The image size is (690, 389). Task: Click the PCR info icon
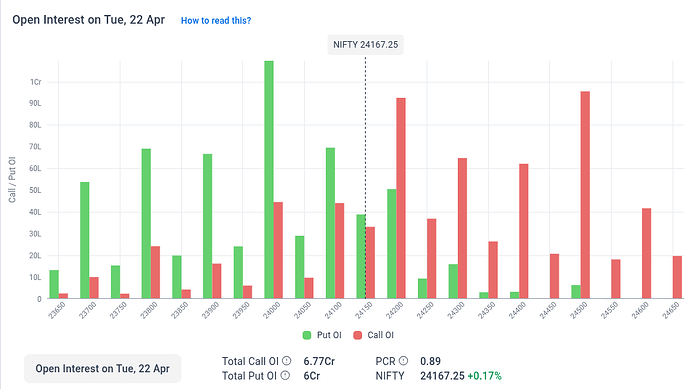point(403,361)
